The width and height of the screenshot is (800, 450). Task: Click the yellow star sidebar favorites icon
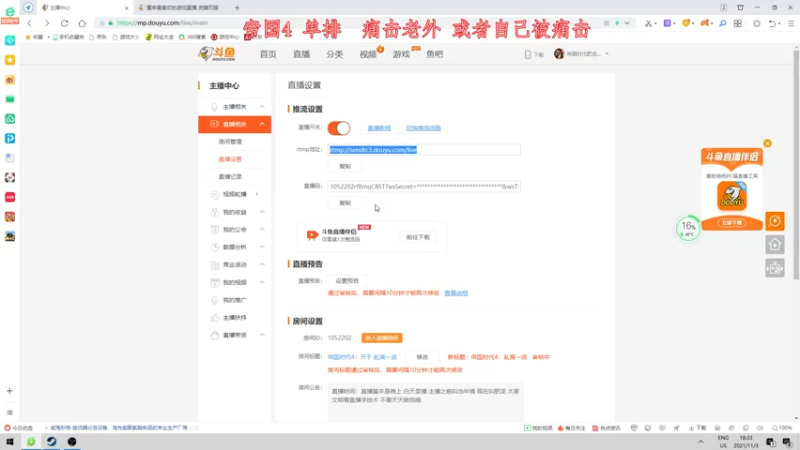tap(10, 60)
